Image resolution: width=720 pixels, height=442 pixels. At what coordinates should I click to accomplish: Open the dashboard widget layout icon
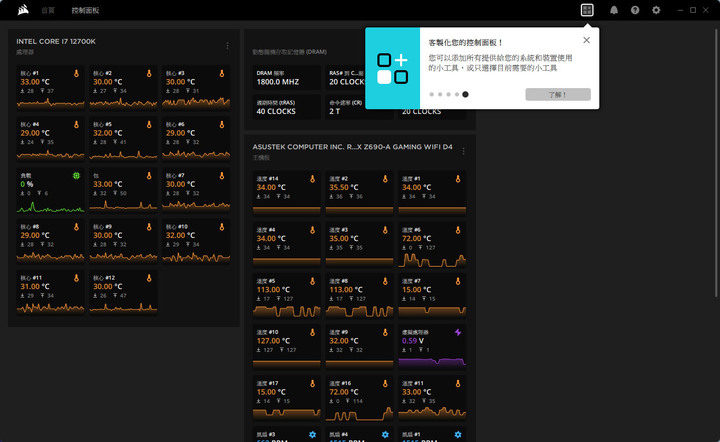[587, 10]
